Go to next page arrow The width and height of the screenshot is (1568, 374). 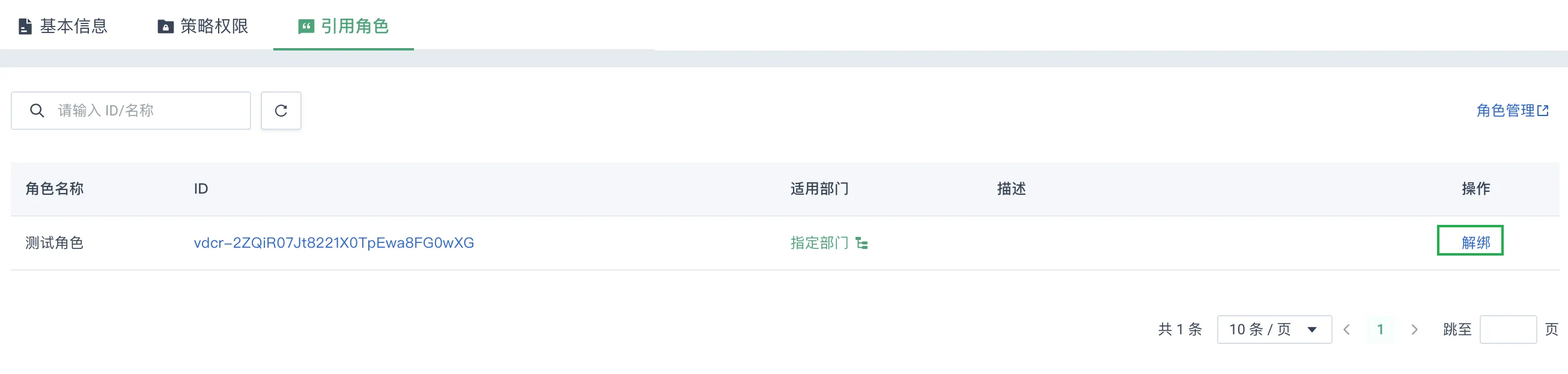(1414, 330)
